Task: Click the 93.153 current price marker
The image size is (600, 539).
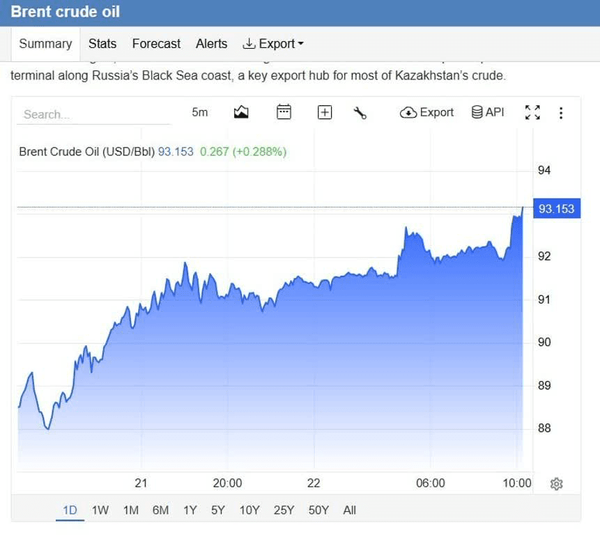Action: pyautogui.click(x=557, y=208)
